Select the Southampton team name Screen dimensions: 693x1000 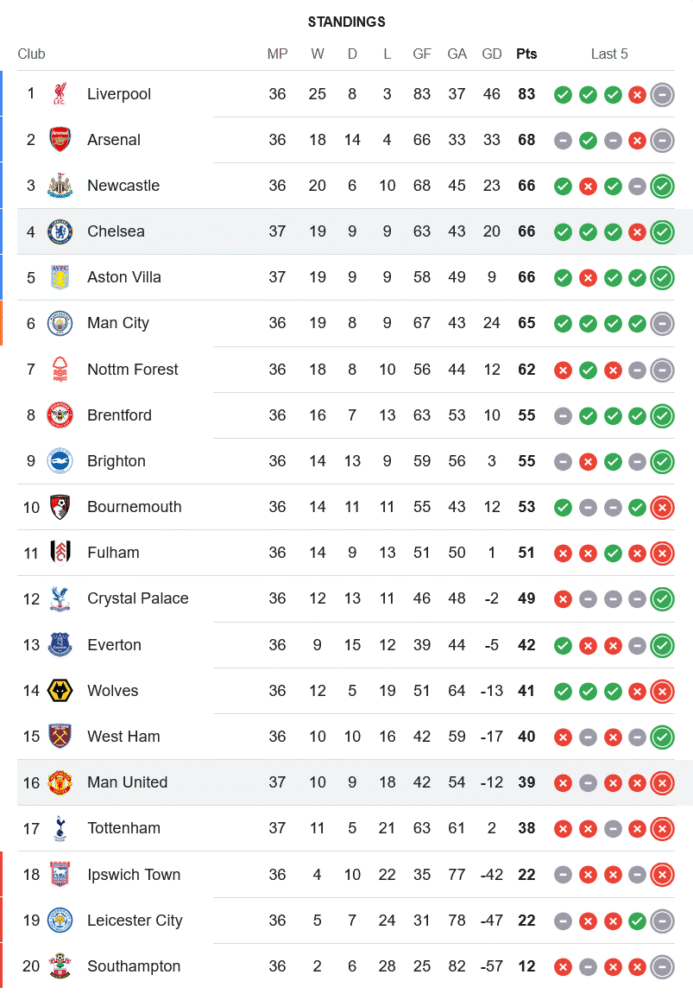pos(134,966)
